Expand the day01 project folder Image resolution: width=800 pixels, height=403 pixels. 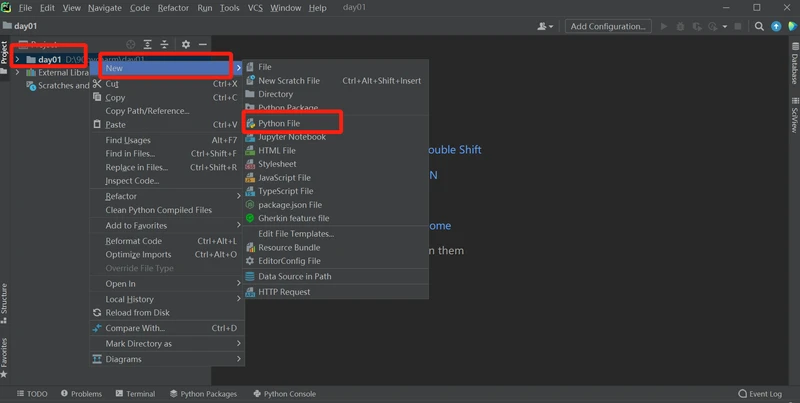pyautogui.click(x=17, y=59)
